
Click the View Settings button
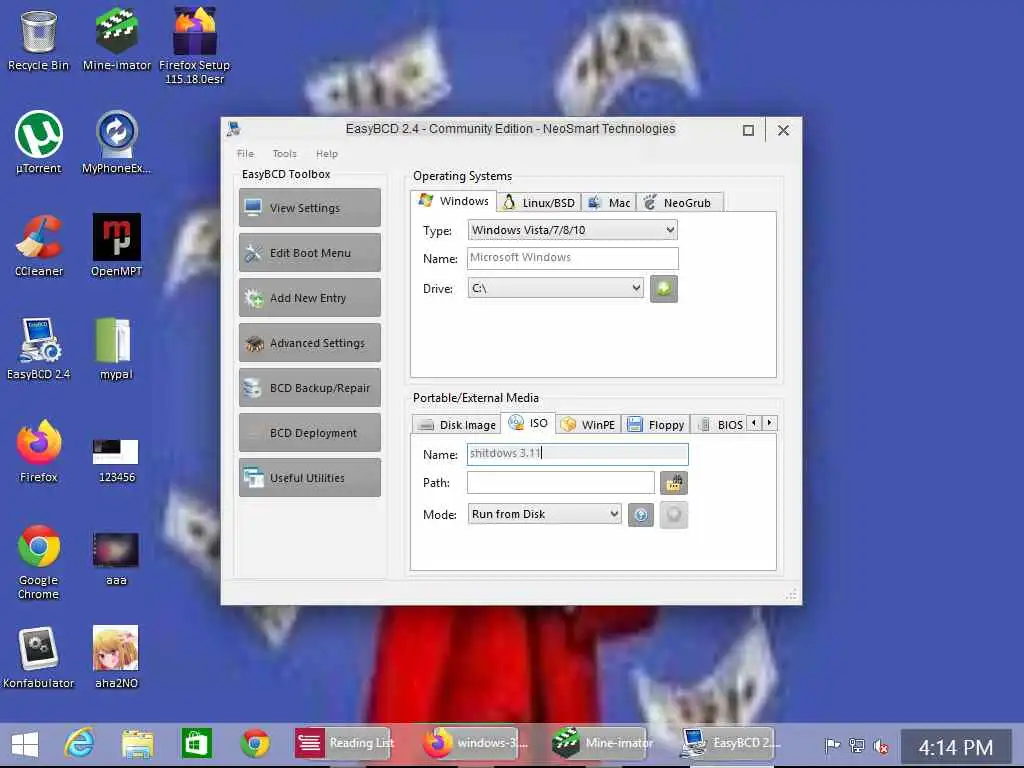click(x=310, y=208)
